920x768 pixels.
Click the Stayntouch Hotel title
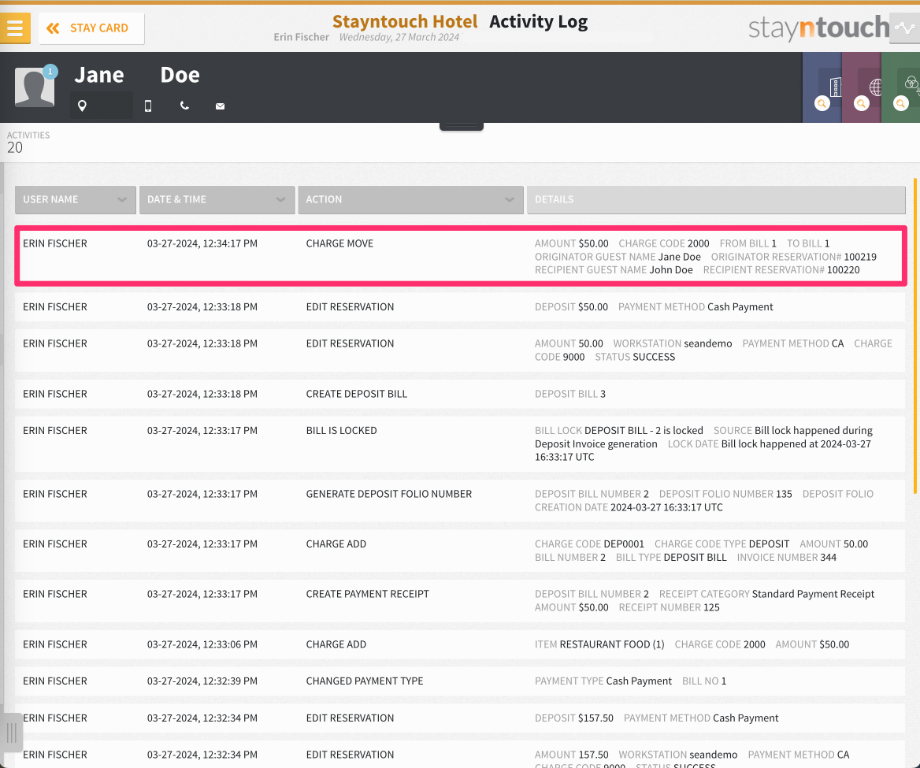click(405, 22)
